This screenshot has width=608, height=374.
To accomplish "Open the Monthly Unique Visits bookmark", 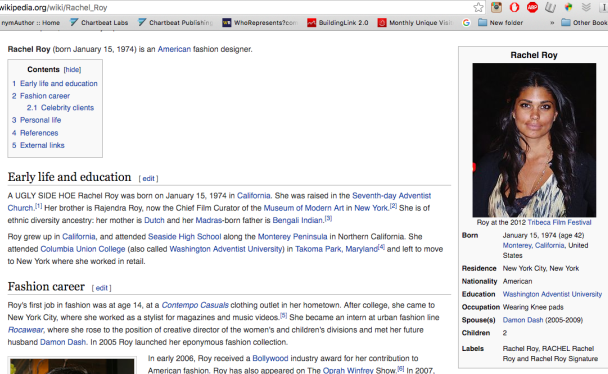I will [415, 23].
